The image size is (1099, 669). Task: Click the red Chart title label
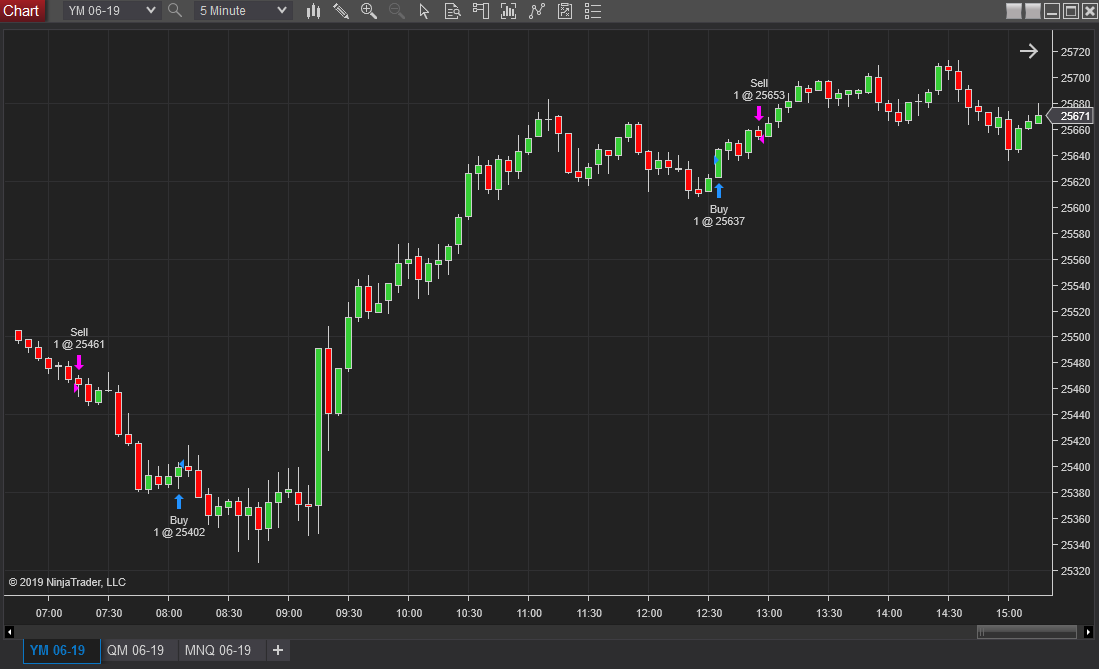22,11
